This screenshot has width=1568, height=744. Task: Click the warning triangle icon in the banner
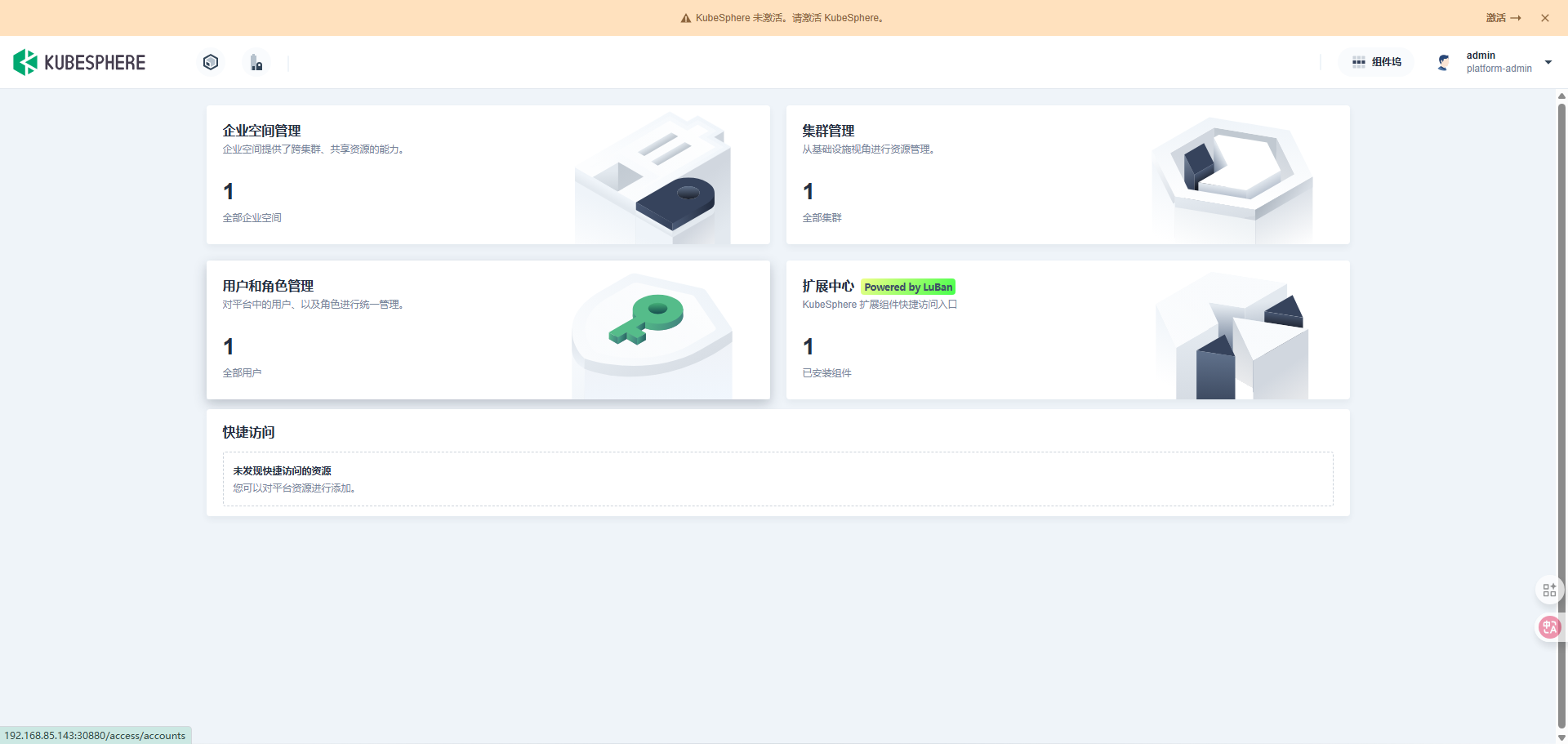click(x=686, y=18)
